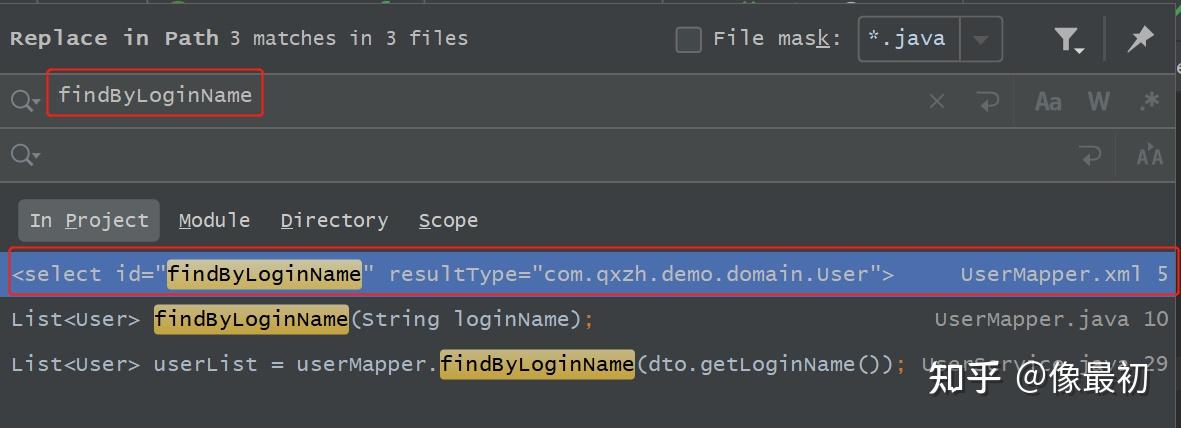Image resolution: width=1181 pixels, height=428 pixels.
Task: Select the UserMapper.java line 10 result
Action: tap(590, 319)
